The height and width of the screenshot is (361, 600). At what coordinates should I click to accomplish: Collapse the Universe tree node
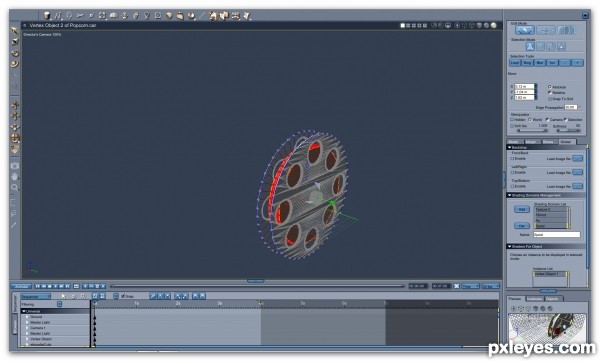pyautogui.click(x=24, y=311)
